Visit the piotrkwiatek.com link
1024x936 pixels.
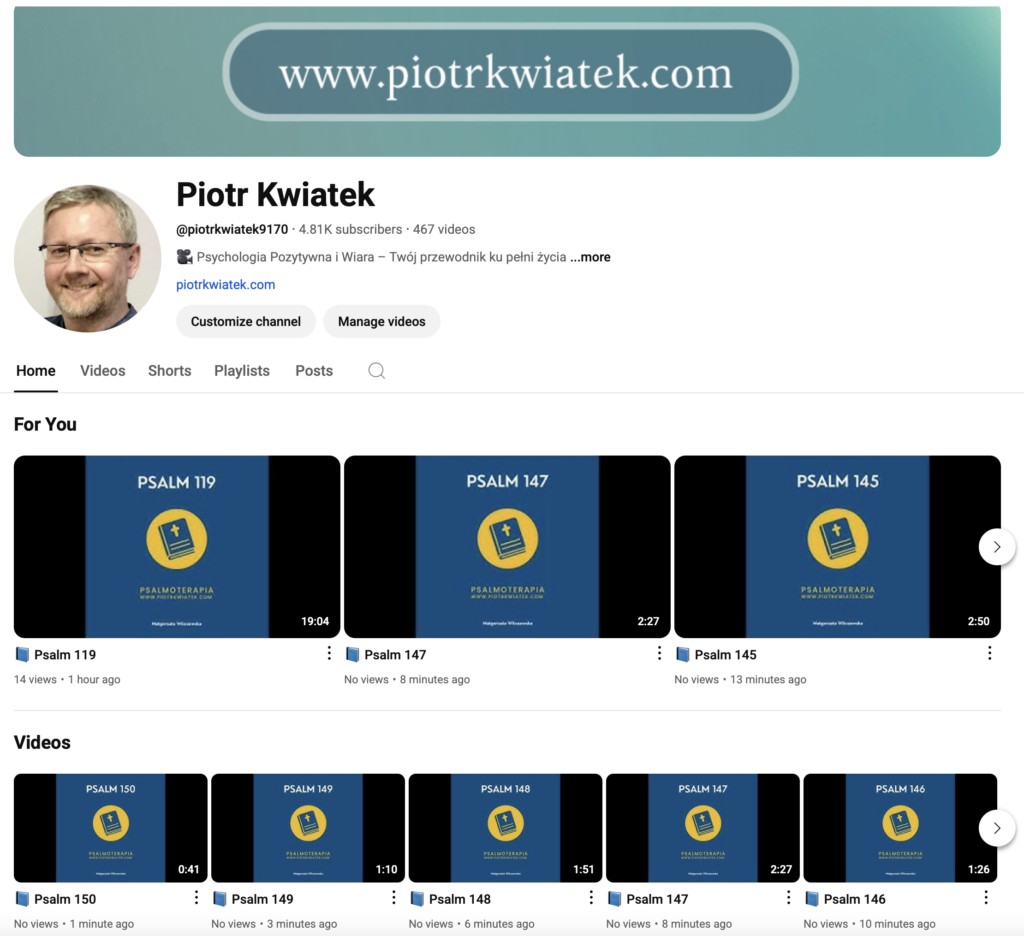coord(225,285)
